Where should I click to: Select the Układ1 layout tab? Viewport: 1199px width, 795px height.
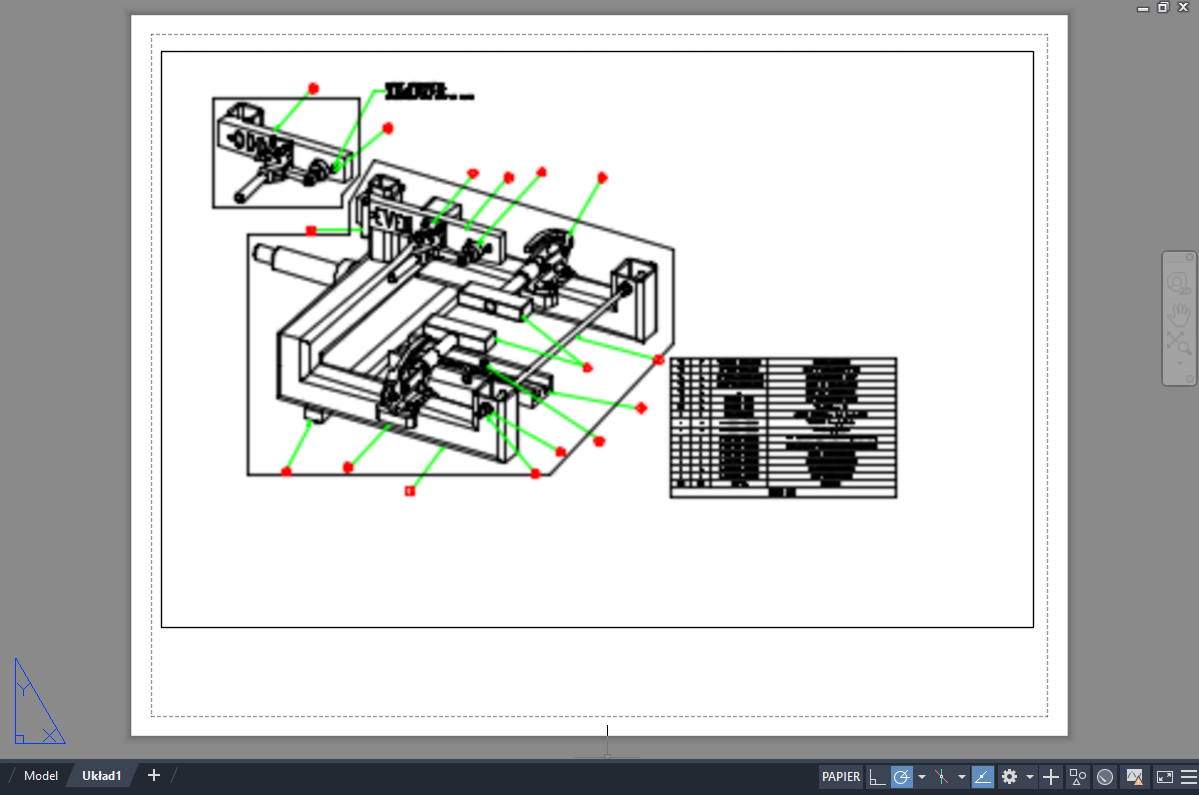tap(102, 776)
